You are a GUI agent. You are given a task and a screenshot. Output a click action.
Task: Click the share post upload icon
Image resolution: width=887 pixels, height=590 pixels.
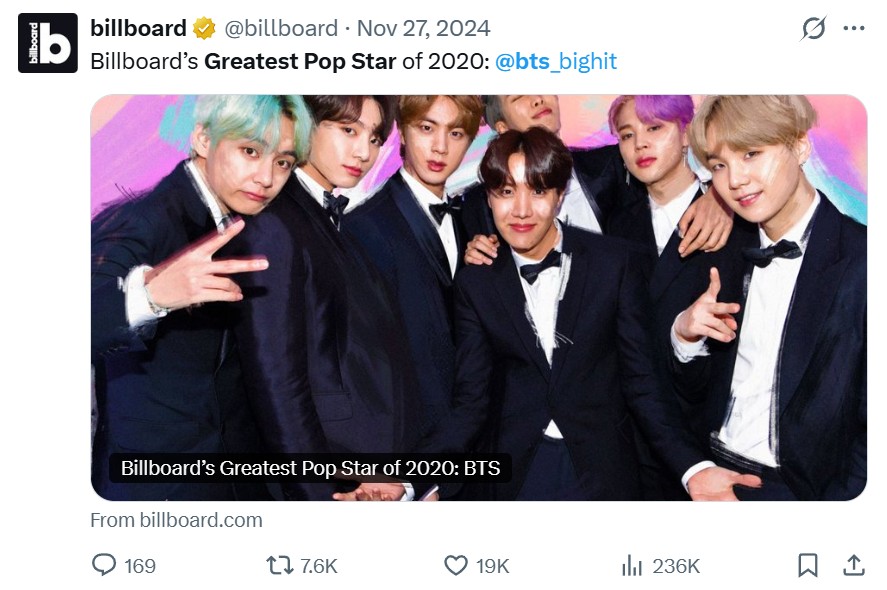tap(853, 565)
